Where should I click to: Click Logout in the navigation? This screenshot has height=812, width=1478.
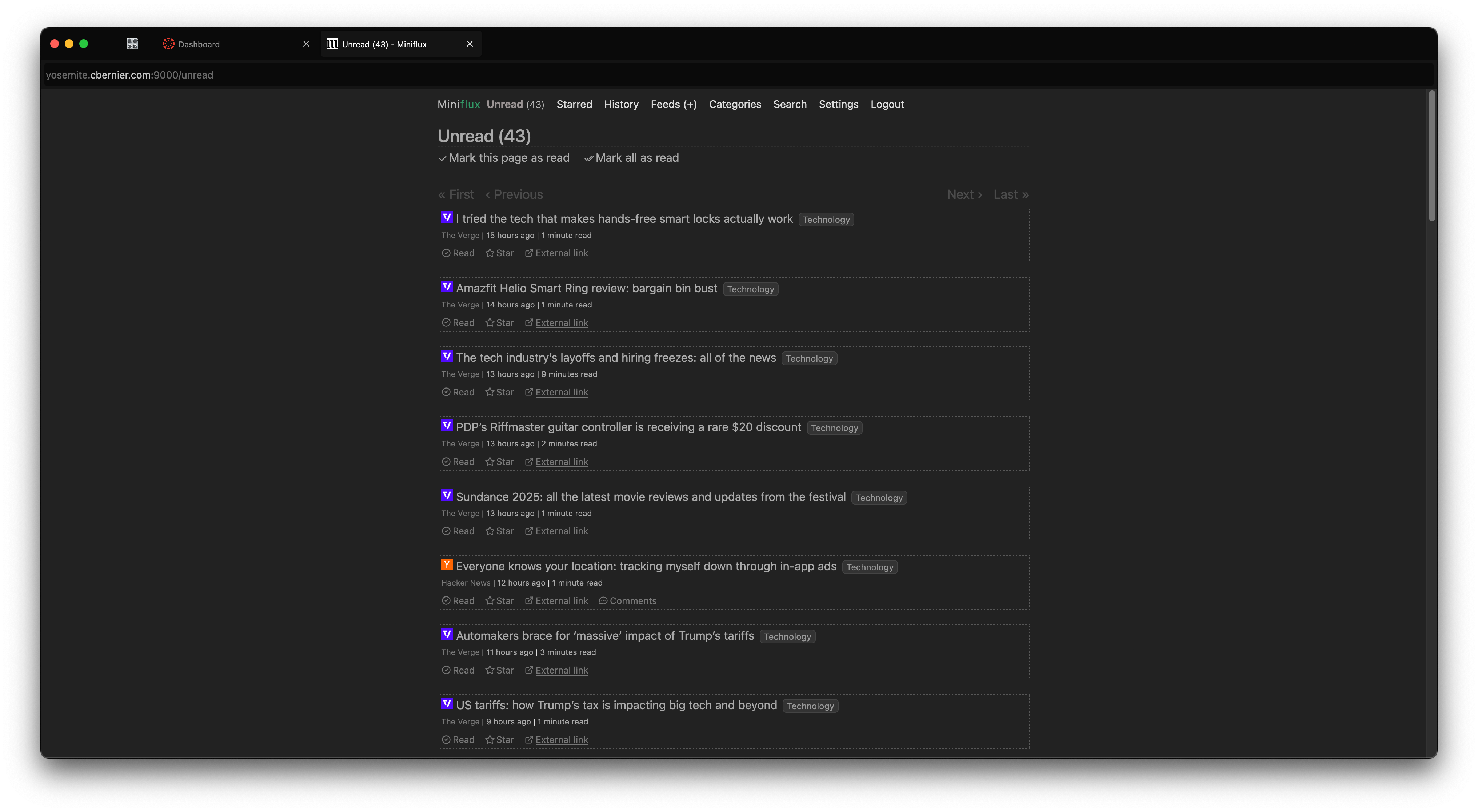pyautogui.click(x=887, y=104)
